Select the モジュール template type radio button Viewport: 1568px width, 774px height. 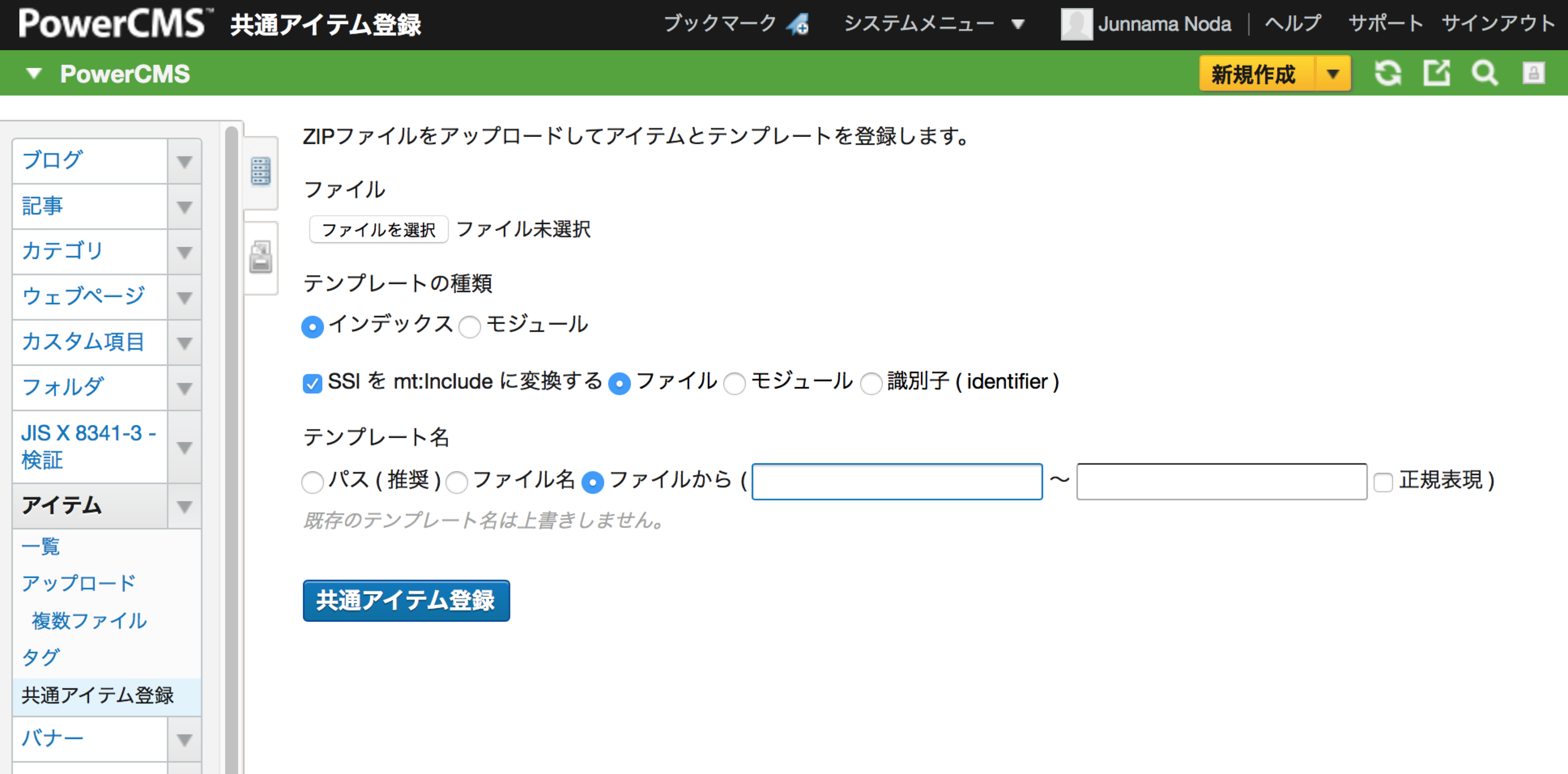[x=469, y=327]
